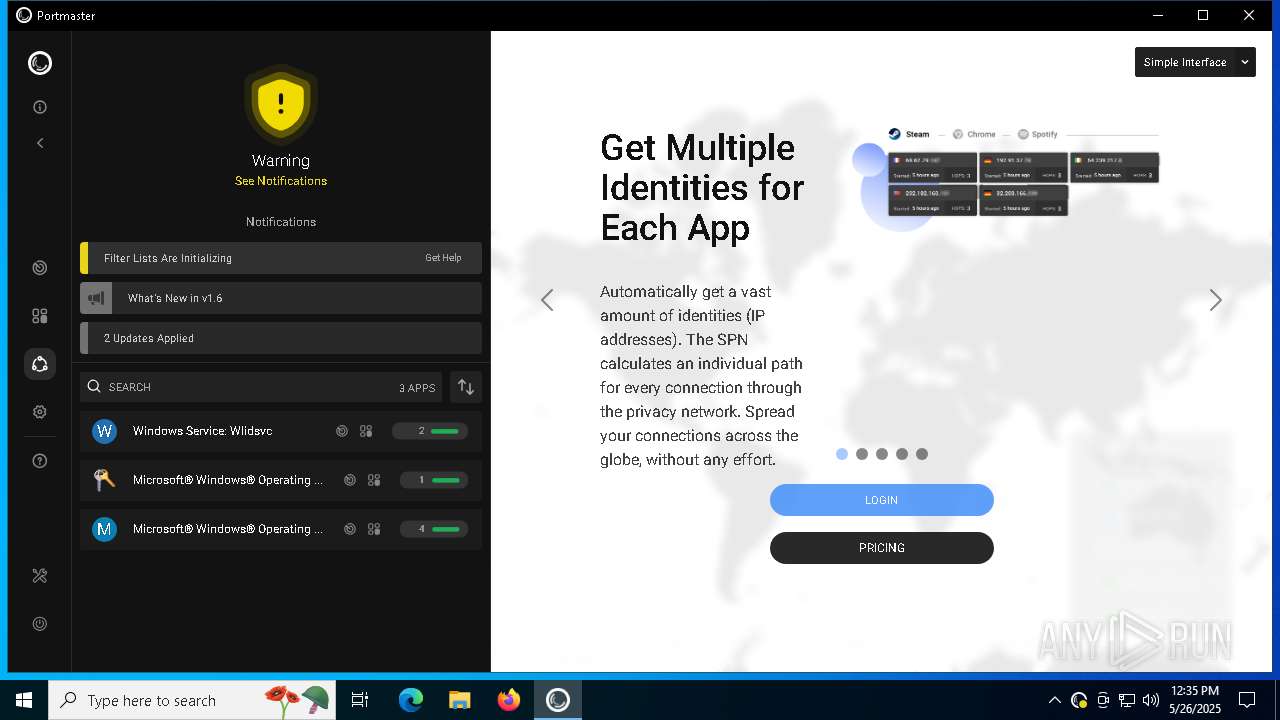Click monitor icon on keys-icon app row
The height and width of the screenshot is (720, 1280).
coord(350,480)
